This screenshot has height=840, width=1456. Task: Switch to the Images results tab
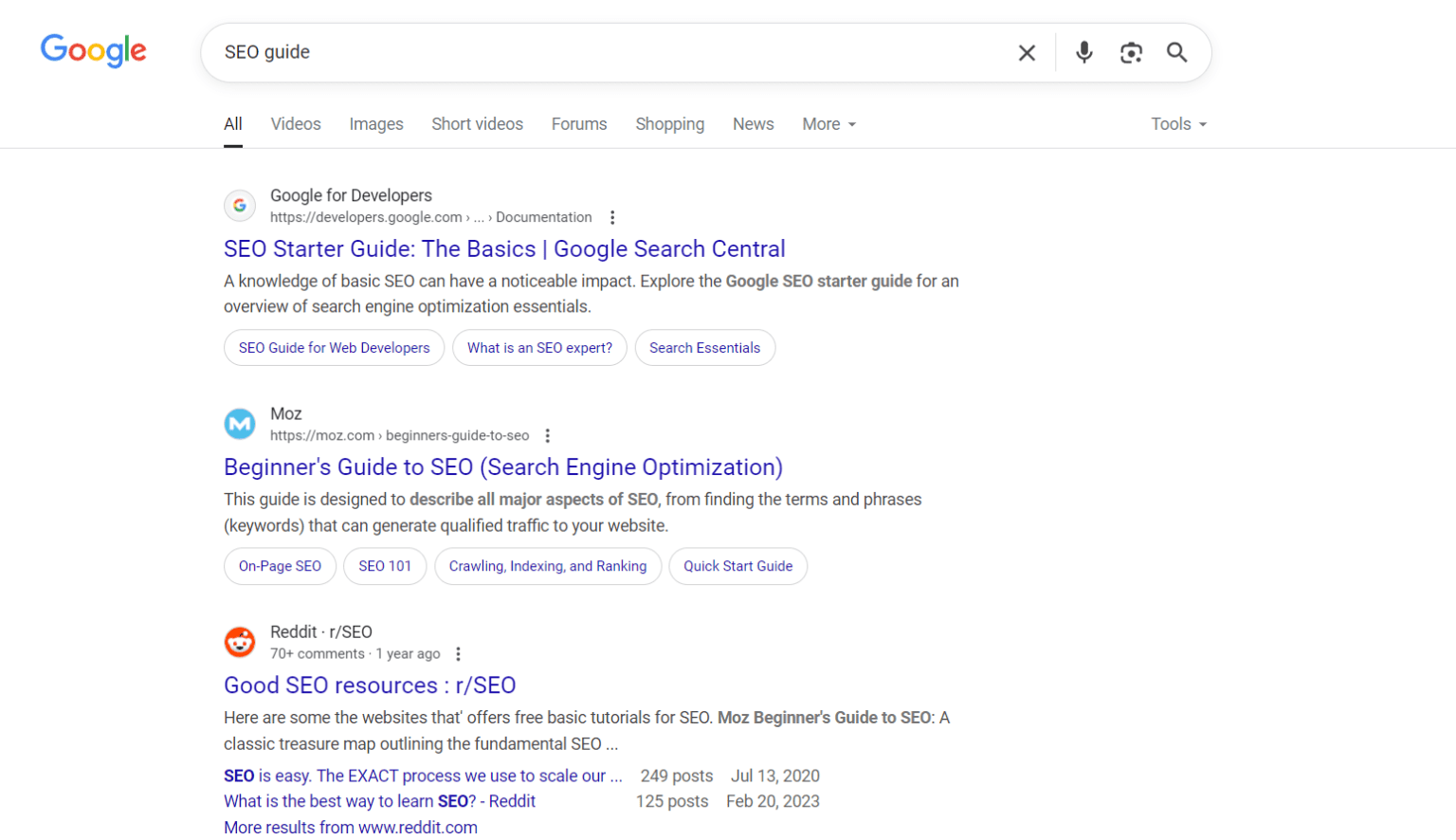click(x=375, y=124)
